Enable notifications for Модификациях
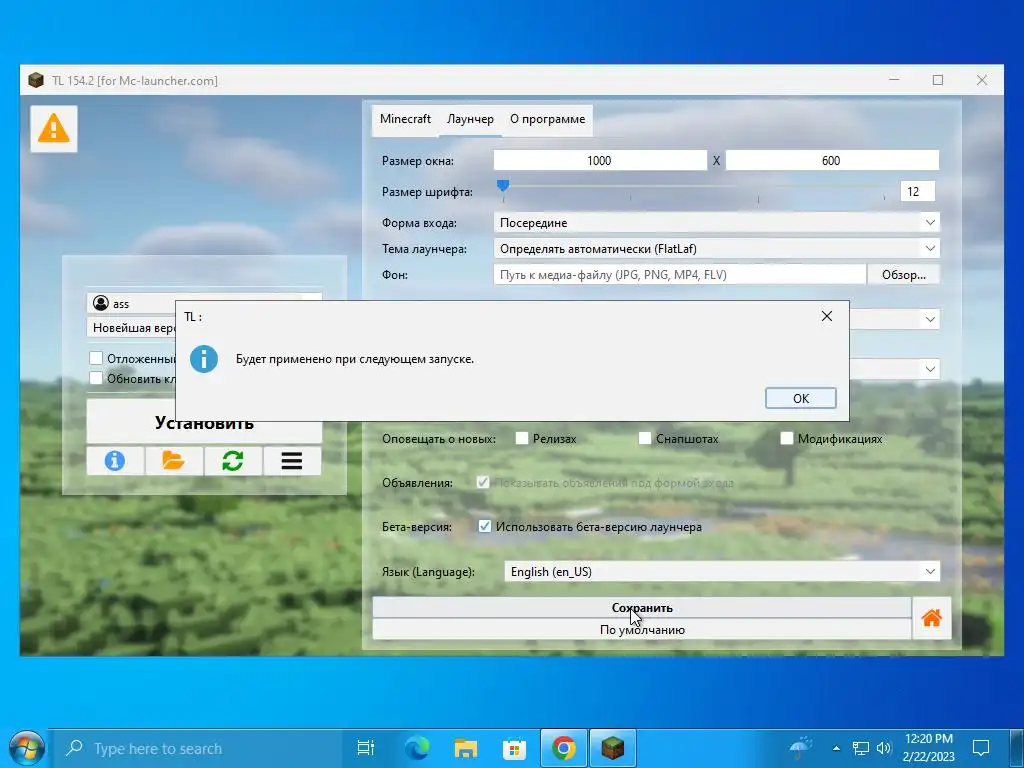1024x768 pixels. 787,438
